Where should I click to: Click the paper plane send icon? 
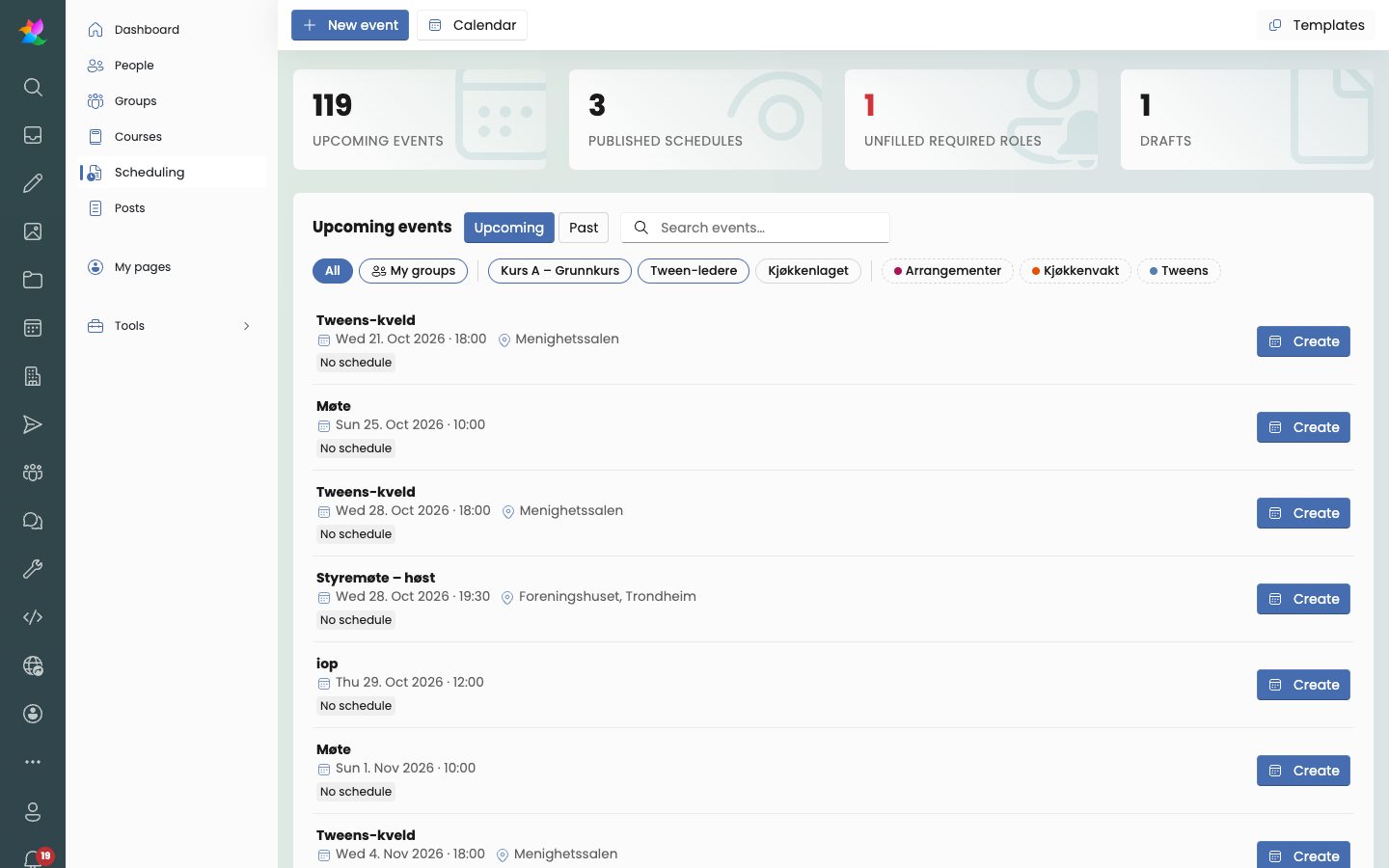point(33,424)
